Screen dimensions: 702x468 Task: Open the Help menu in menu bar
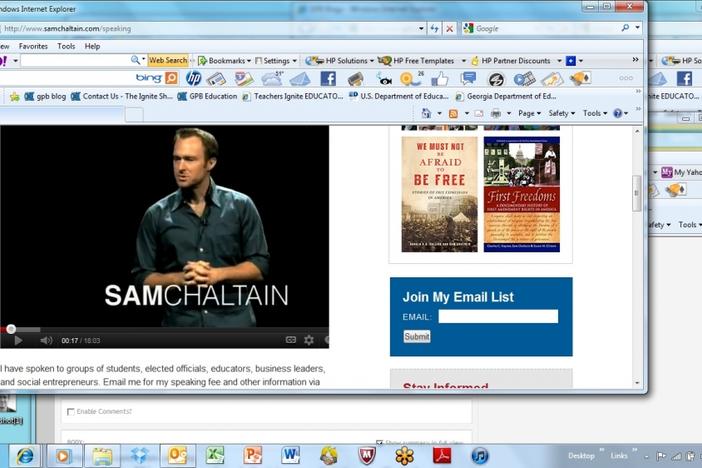[92, 46]
